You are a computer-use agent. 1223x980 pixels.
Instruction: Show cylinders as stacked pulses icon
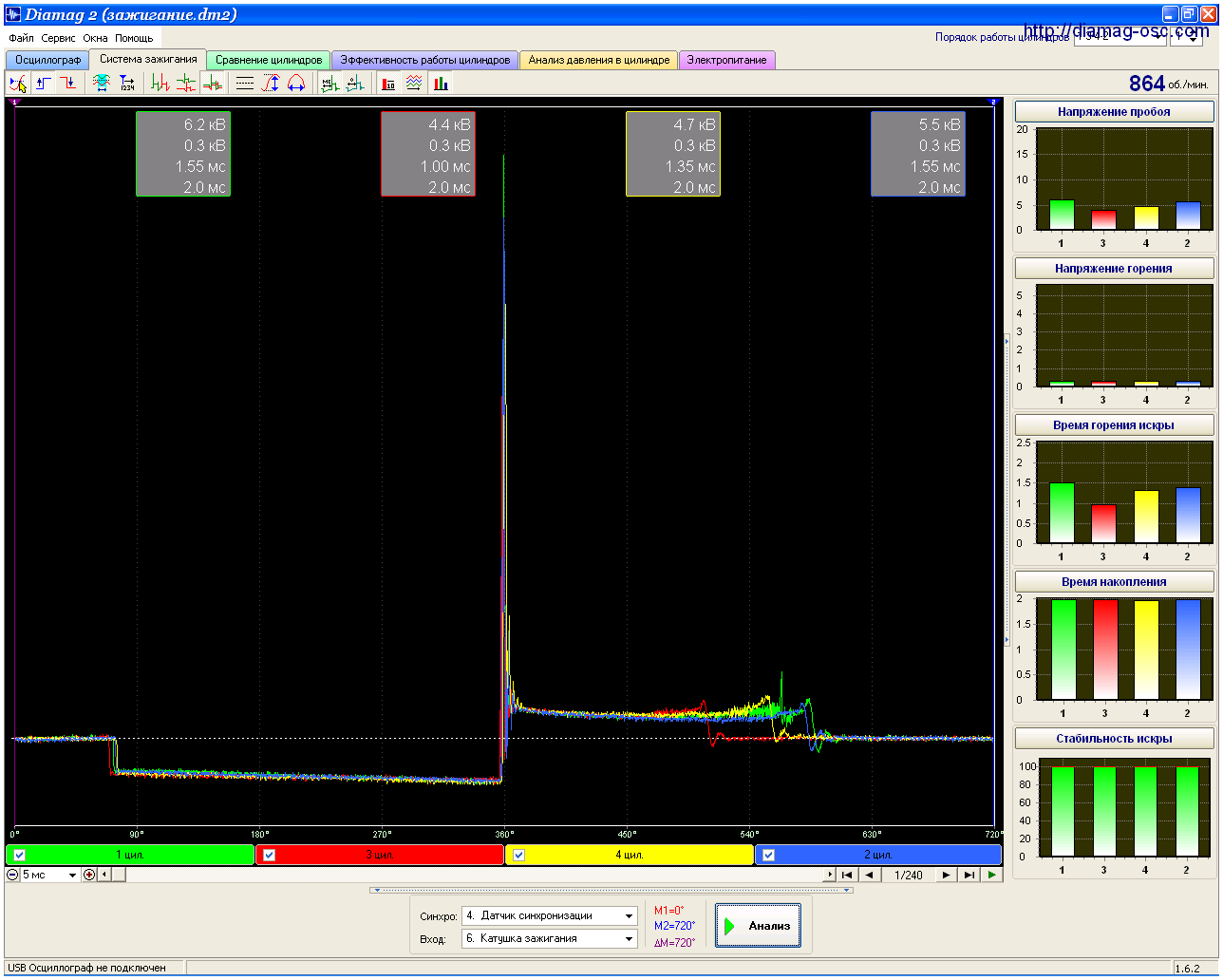pyautogui.click(x=186, y=84)
